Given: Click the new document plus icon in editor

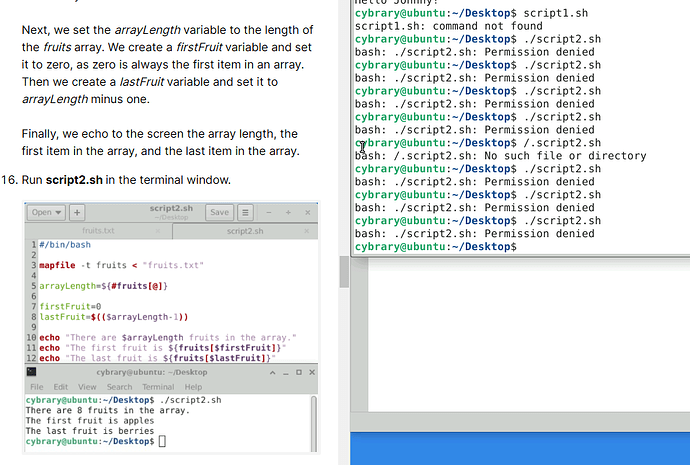Looking at the screenshot, I should (77, 213).
